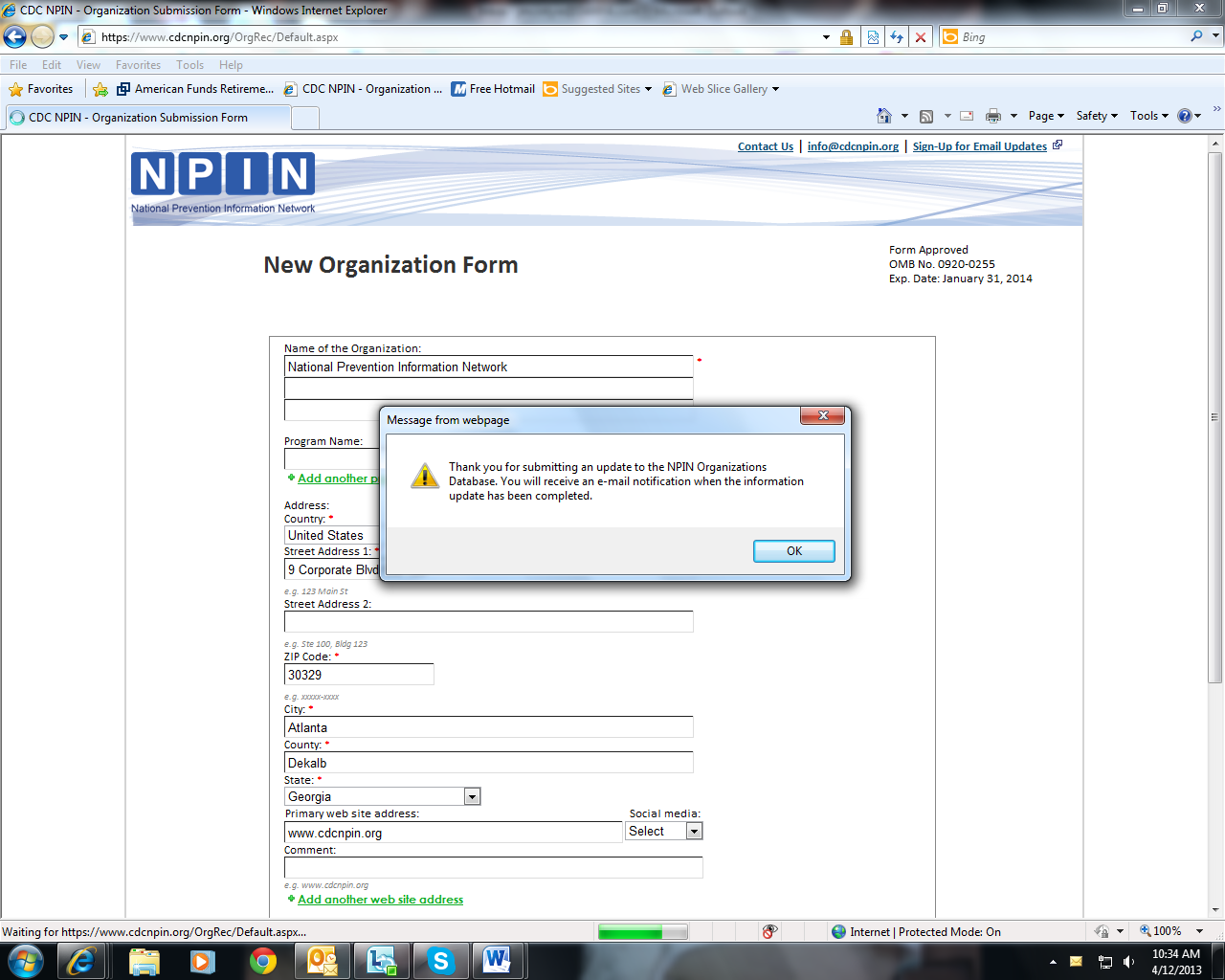Open Microsoft Word from taskbar
1225x980 pixels.
[498, 961]
